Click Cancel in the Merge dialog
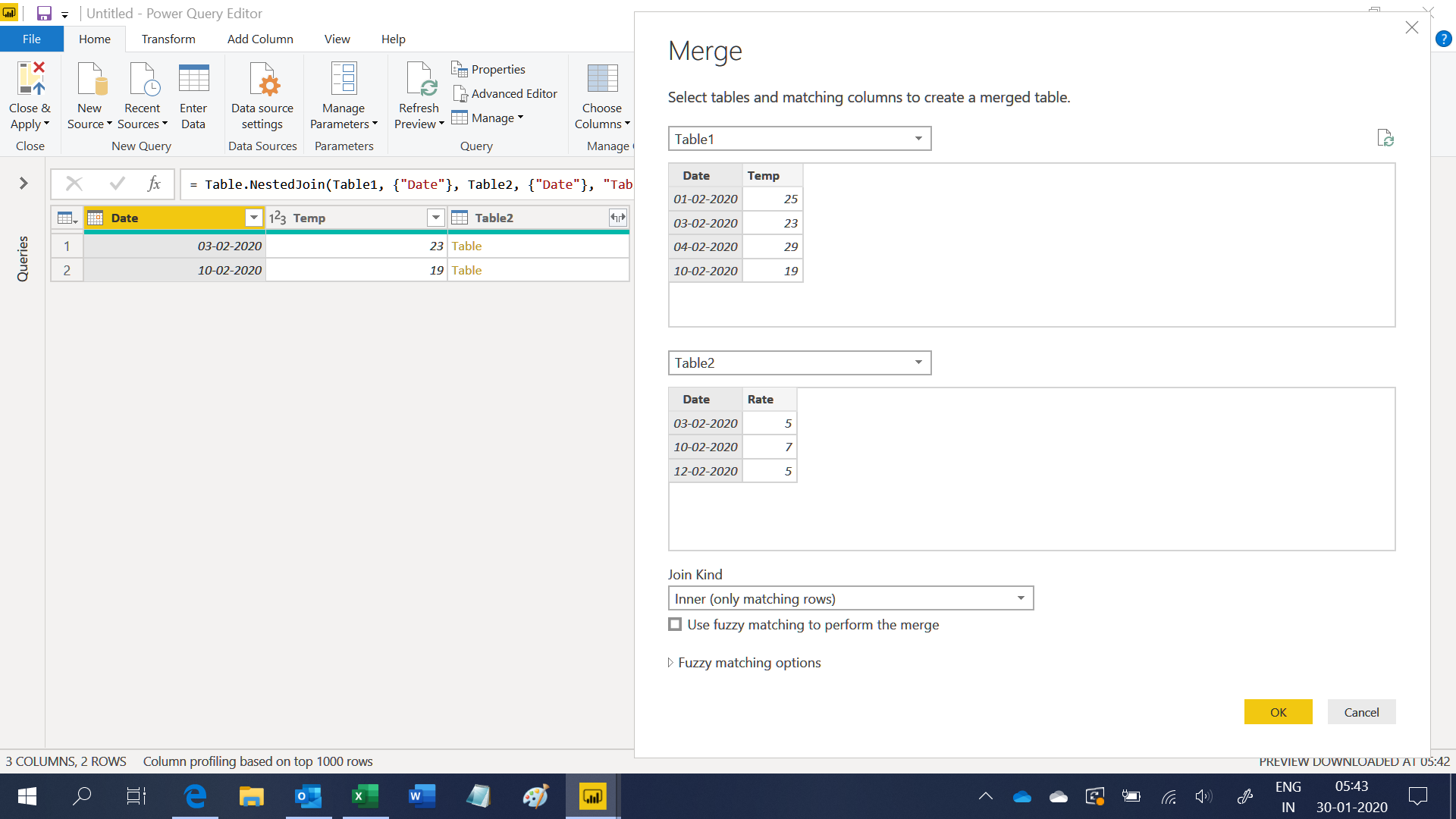Screen dimensions: 1456x819 tap(1361, 712)
